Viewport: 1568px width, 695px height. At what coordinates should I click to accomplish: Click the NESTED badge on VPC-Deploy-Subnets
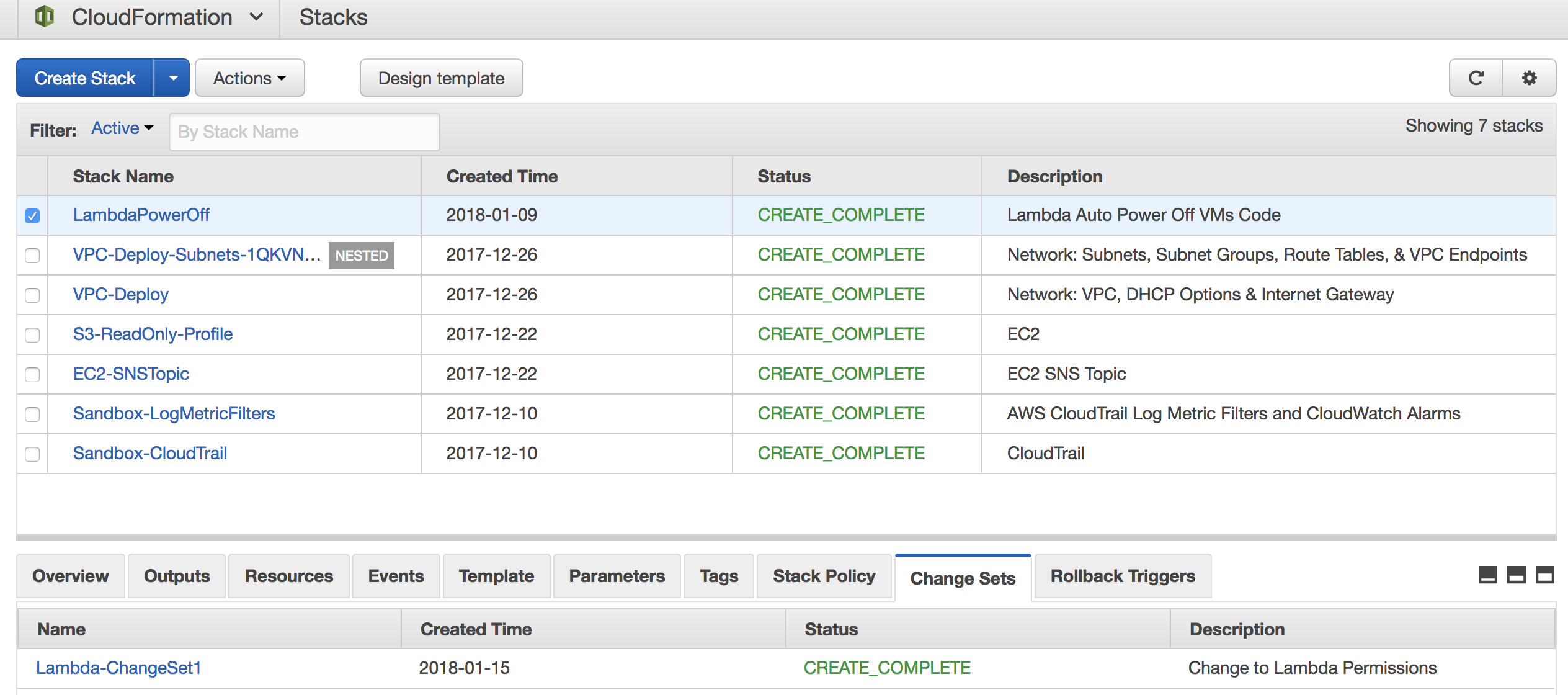[361, 256]
